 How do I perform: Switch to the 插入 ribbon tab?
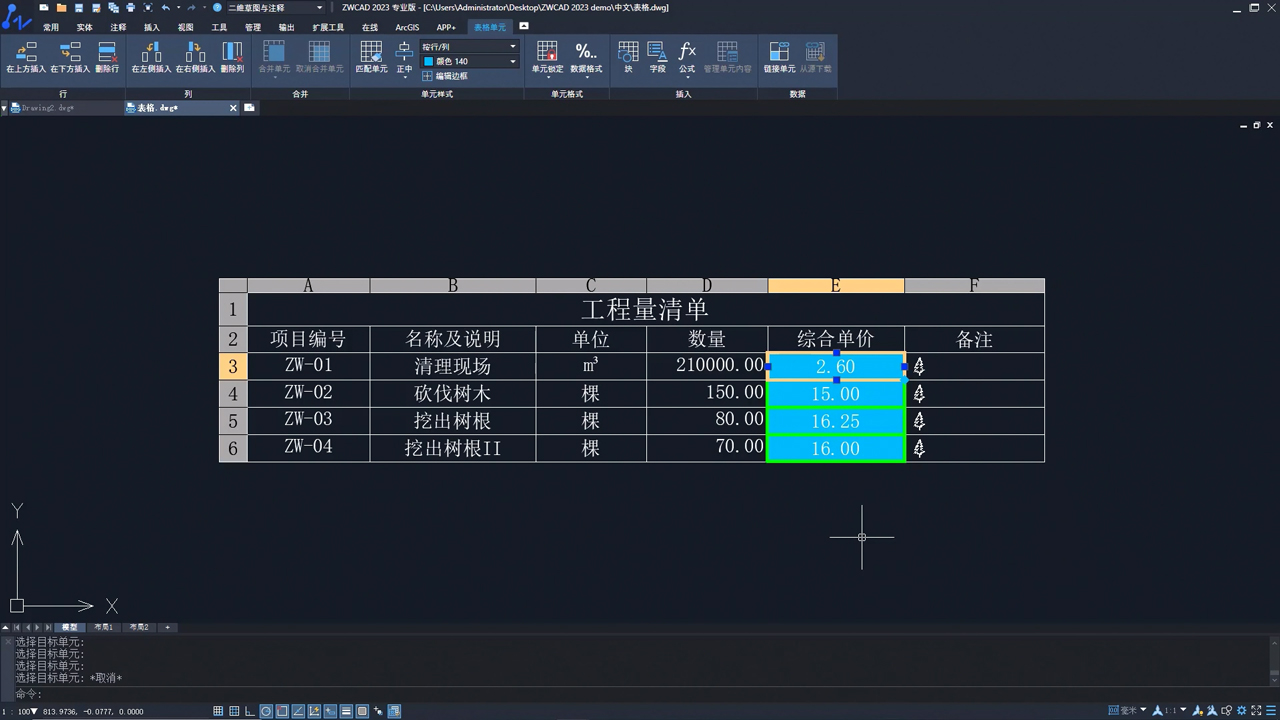point(152,28)
